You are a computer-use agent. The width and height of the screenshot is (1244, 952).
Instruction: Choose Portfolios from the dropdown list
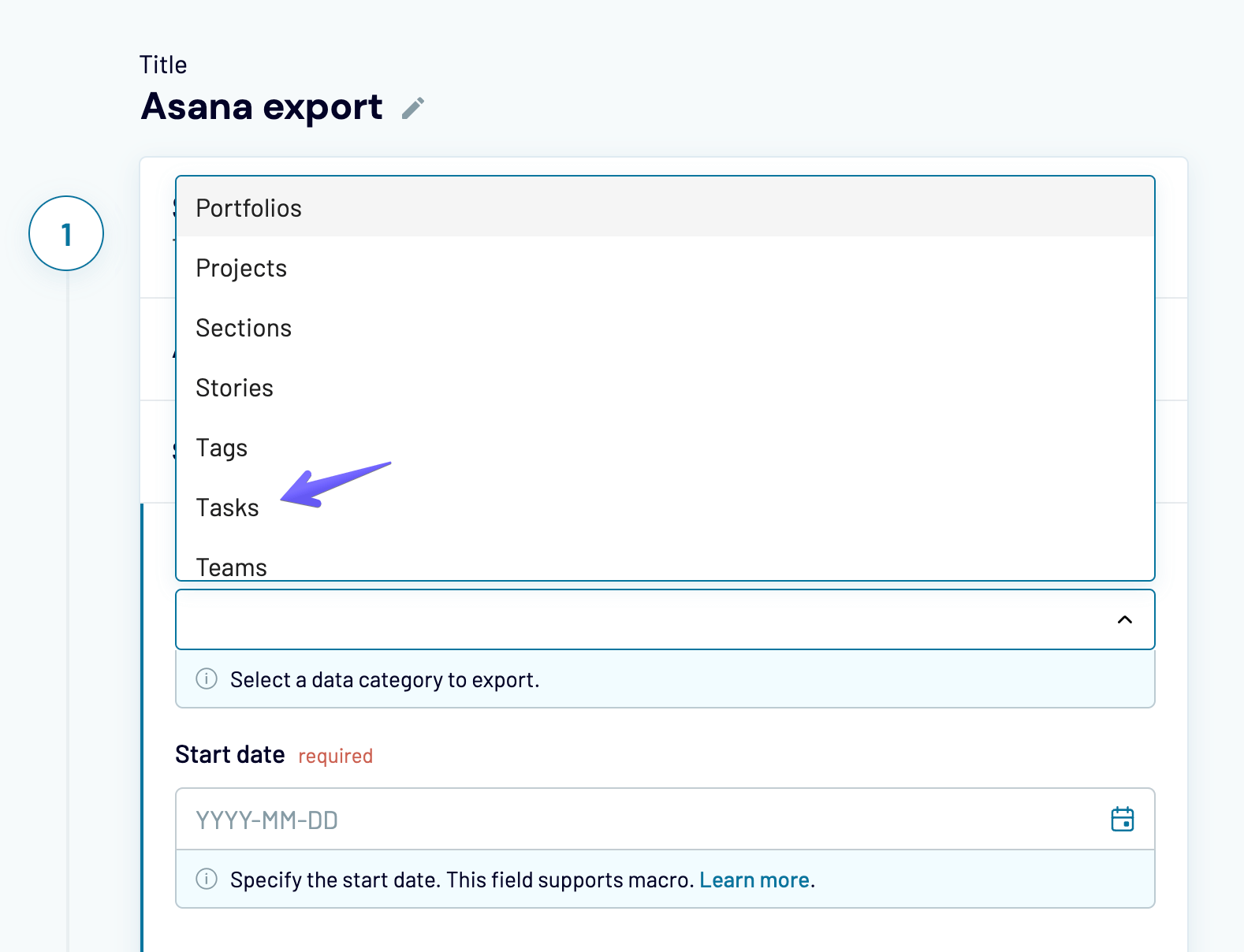(x=249, y=208)
